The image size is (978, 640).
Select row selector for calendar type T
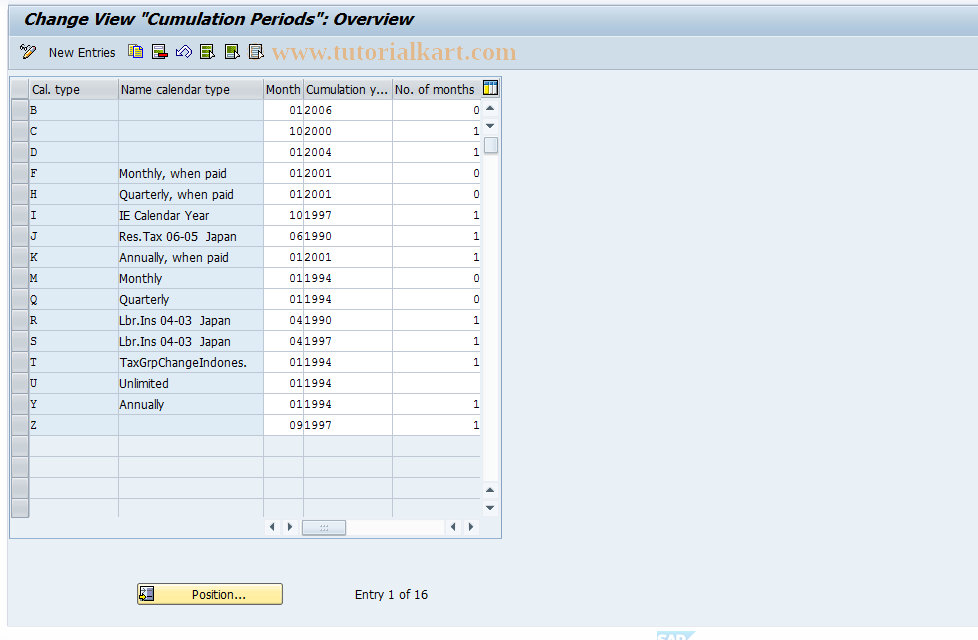coord(20,362)
